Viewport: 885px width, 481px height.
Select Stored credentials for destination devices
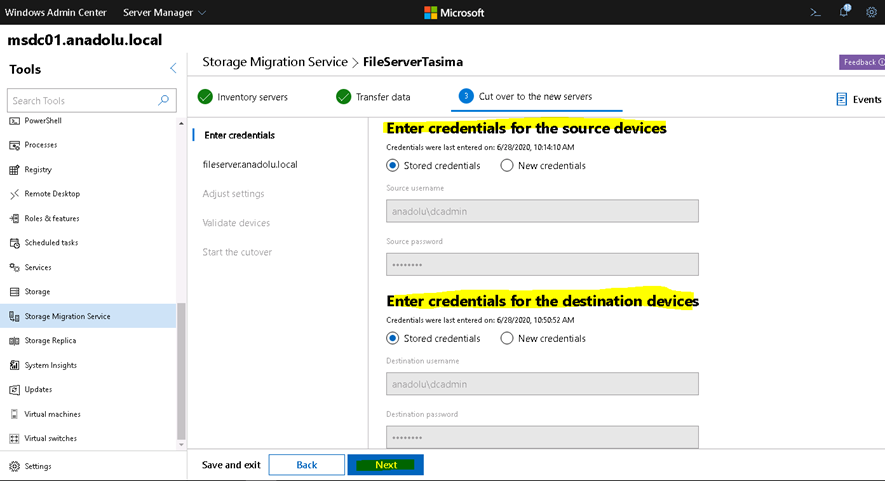click(392, 338)
